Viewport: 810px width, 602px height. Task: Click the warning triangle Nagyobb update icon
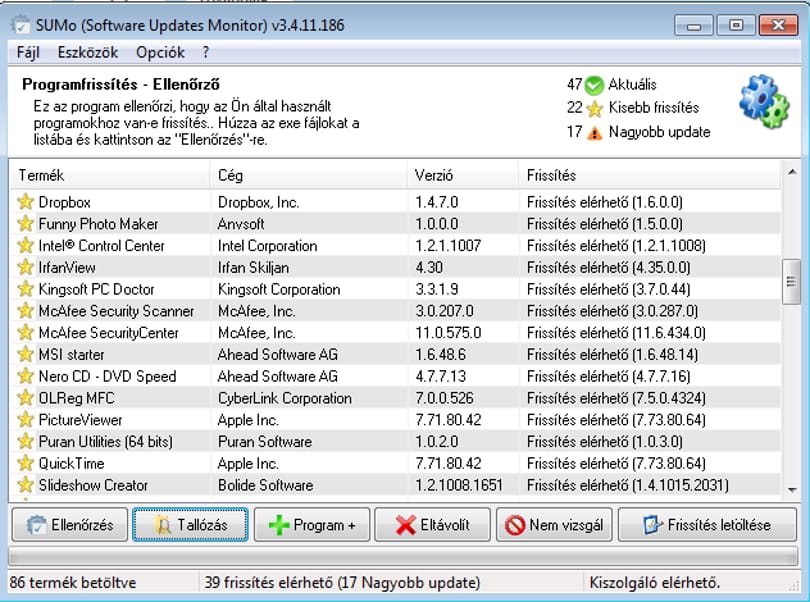pyautogui.click(x=595, y=133)
